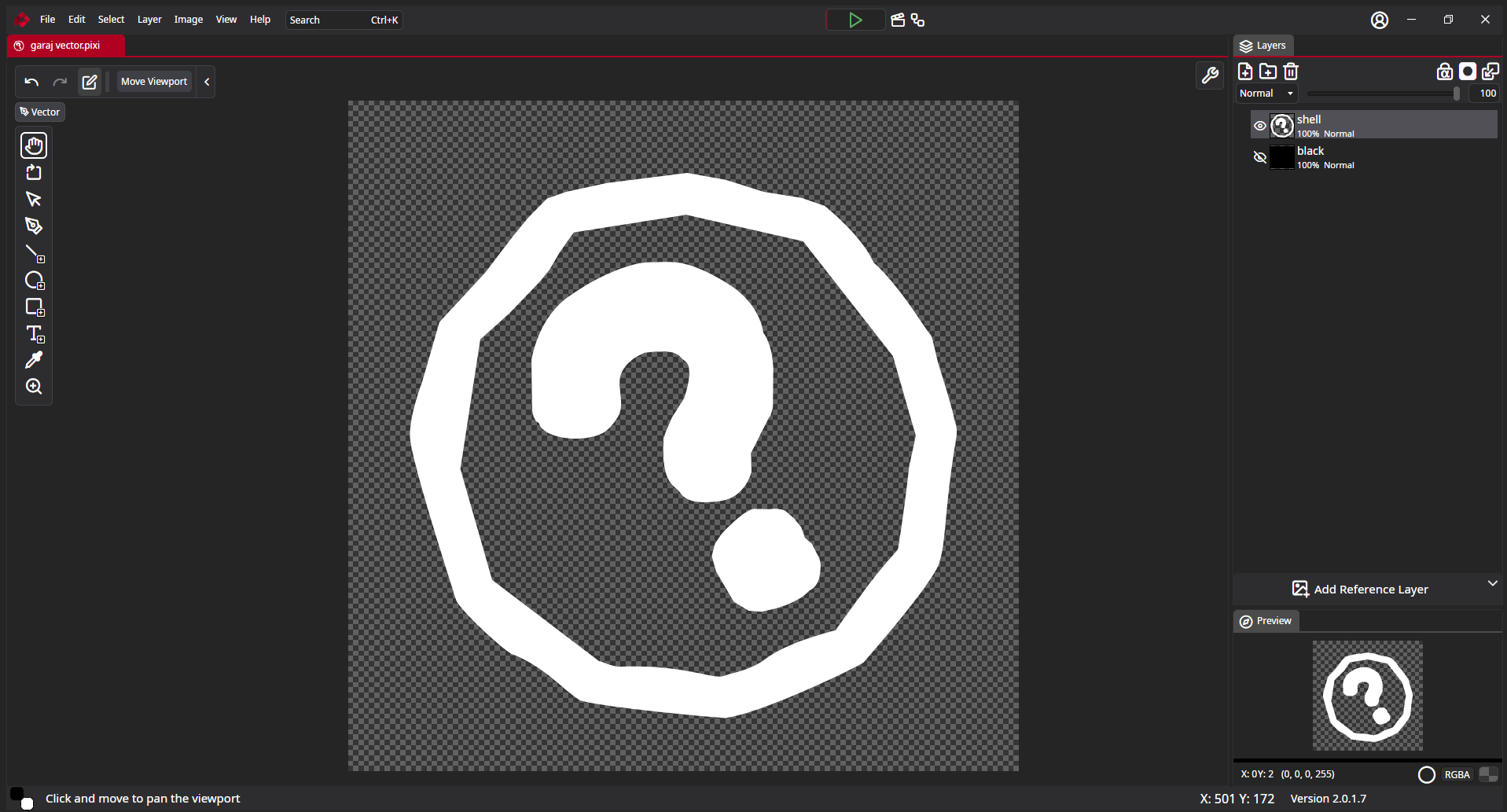This screenshot has width=1507, height=812.
Task: Select the Text tool
Action: tap(34, 333)
